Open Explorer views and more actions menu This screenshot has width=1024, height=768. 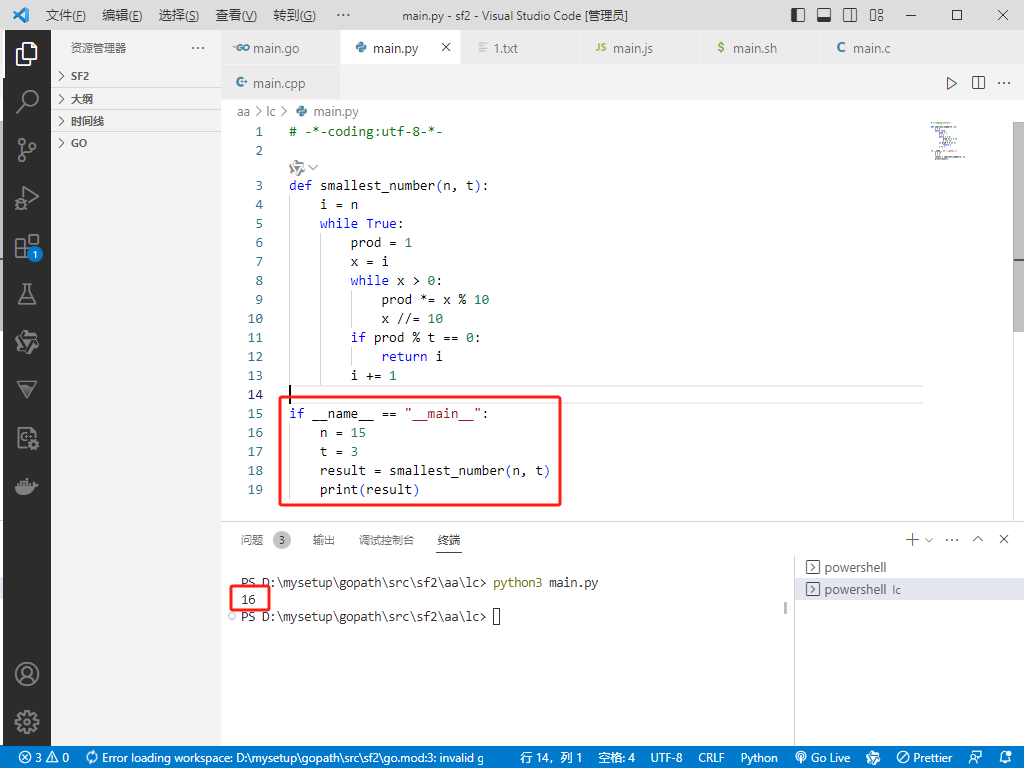pos(198,48)
